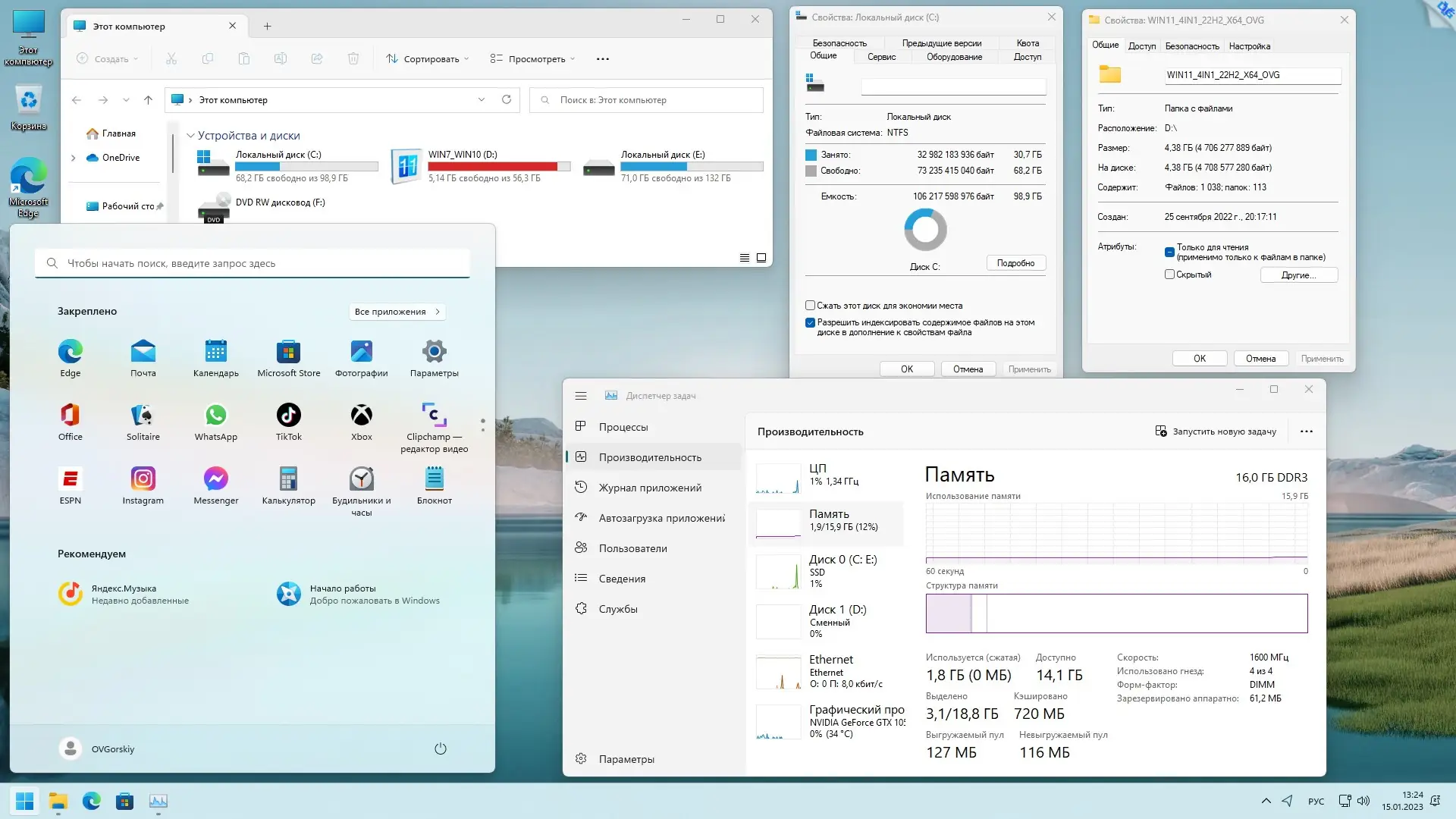Launch Microsoft Edge from the taskbar

coord(92,801)
